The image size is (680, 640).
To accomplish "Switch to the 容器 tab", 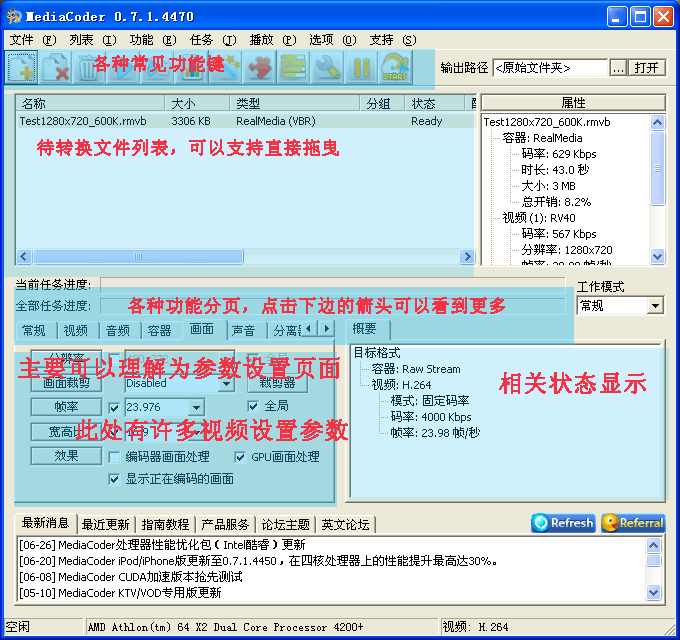I will (x=160, y=331).
